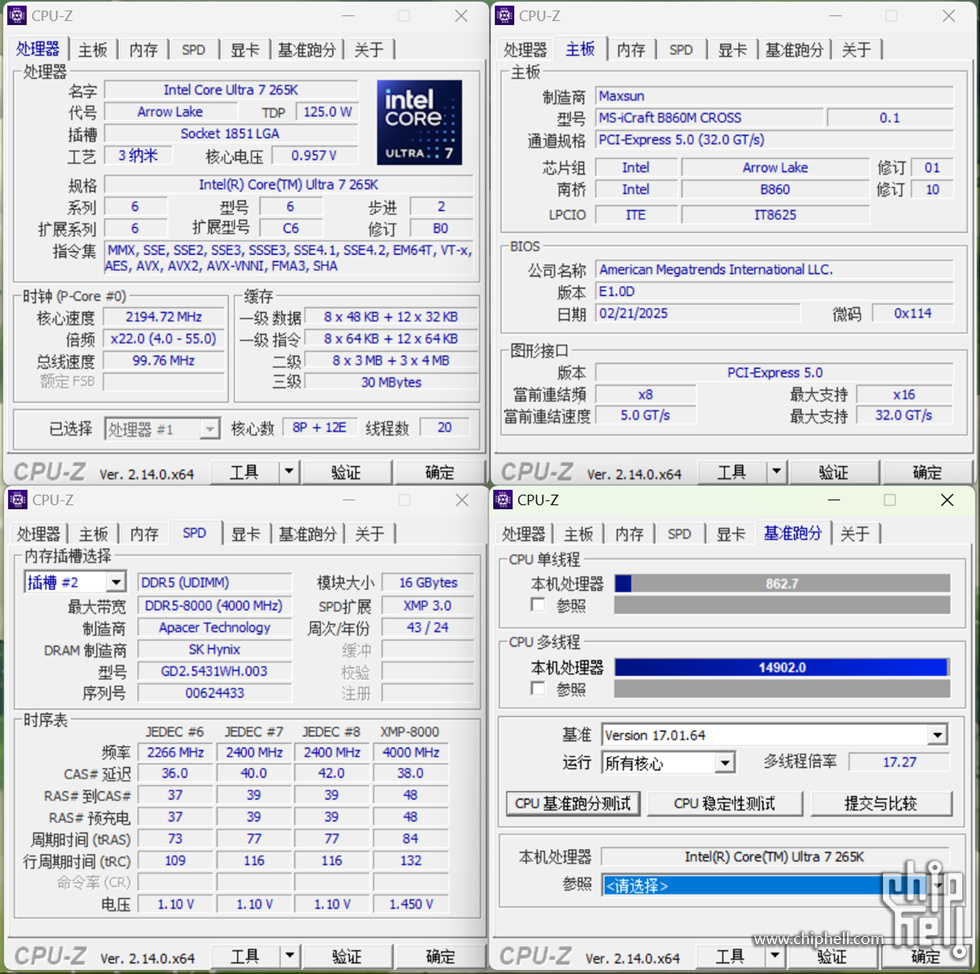Expand the 工具 arrow in mainboard window
Viewport: 980px width, 974px height.
(x=776, y=471)
